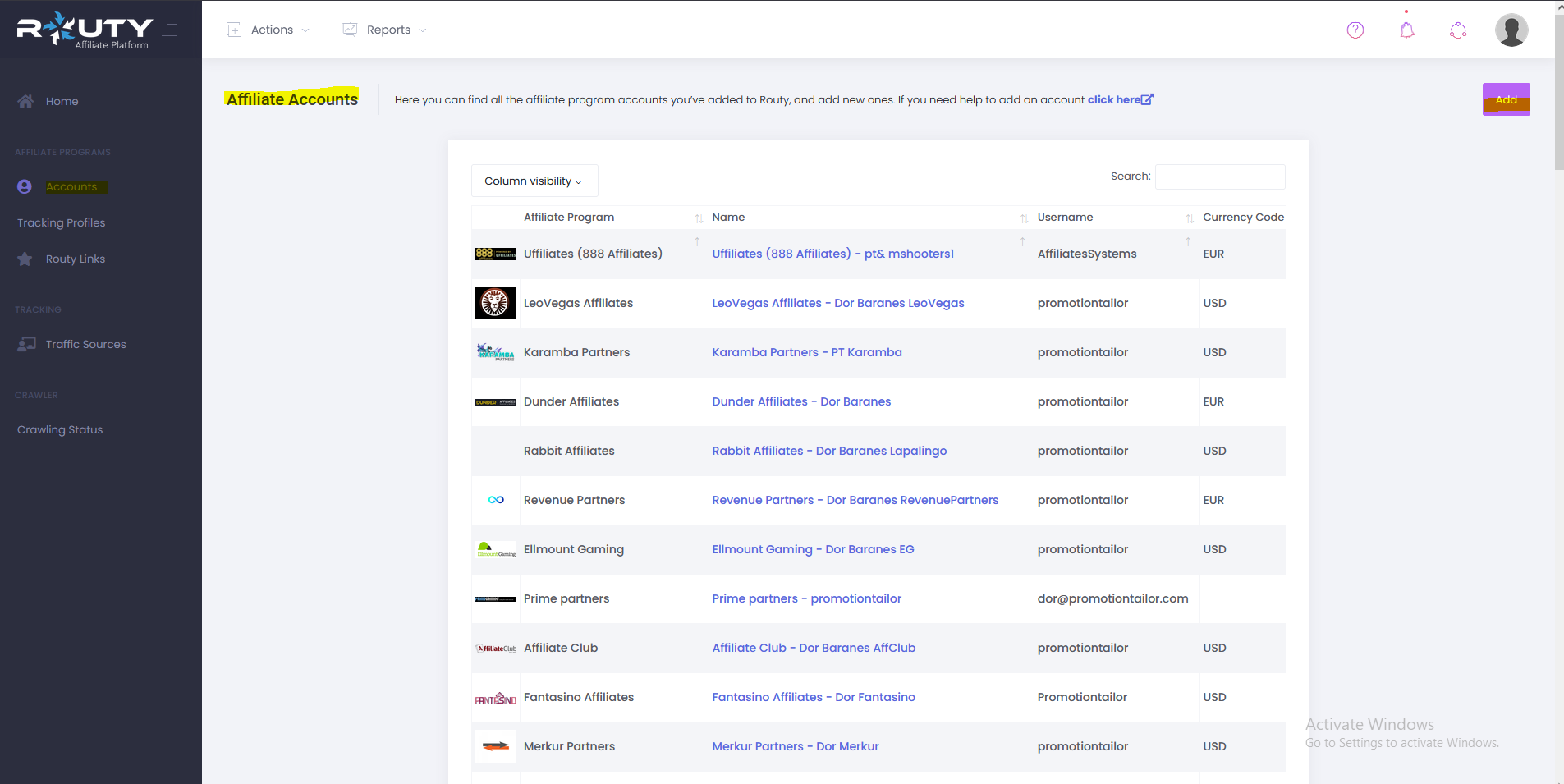This screenshot has height=784, width=1564.
Task: Open the LeoVegas Affiliates - Dor Baranes LeoVegas link
Action: click(838, 303)
